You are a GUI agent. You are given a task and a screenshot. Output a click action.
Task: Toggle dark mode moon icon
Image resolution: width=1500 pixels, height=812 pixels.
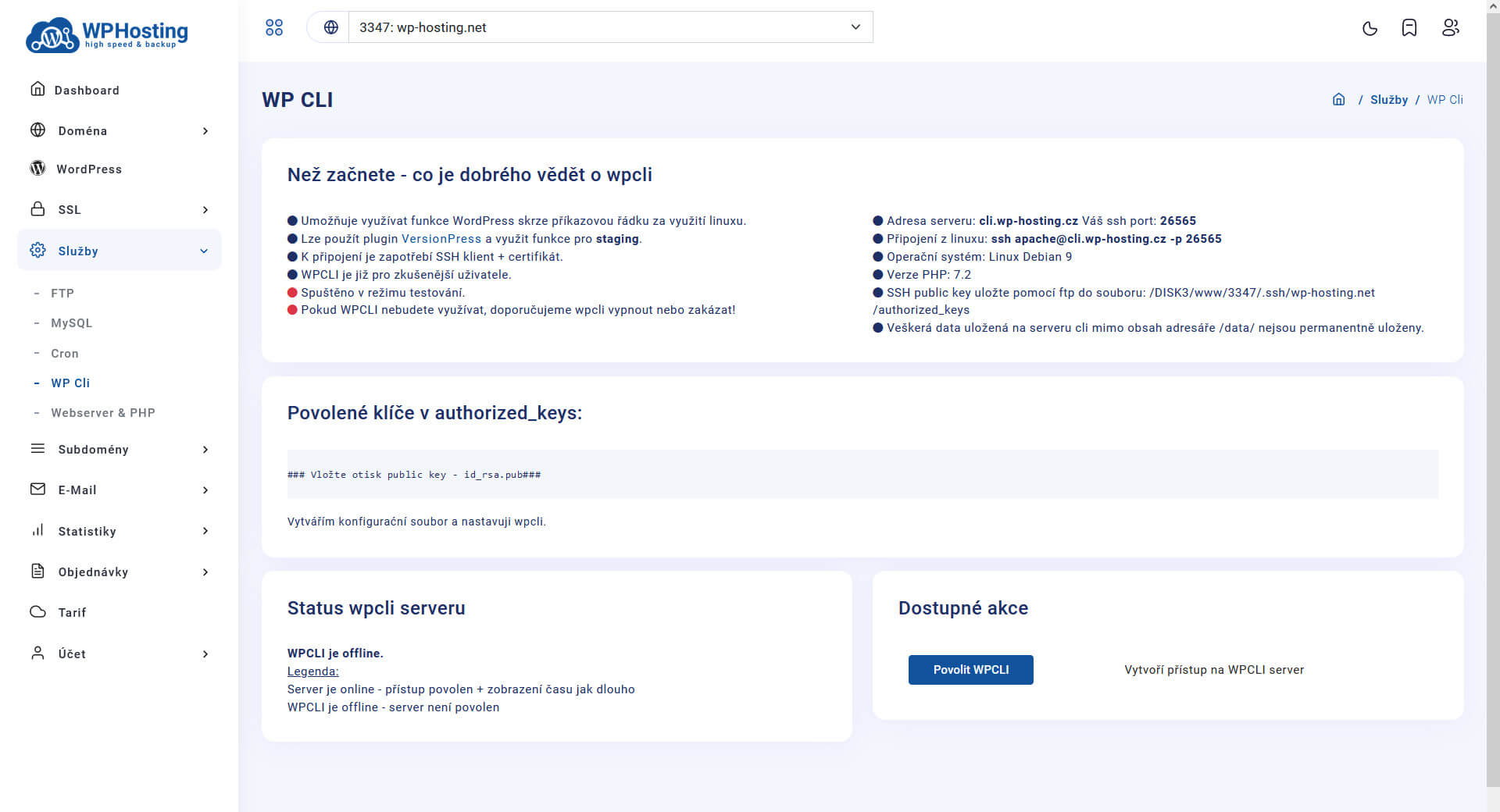click(1370, 28)
